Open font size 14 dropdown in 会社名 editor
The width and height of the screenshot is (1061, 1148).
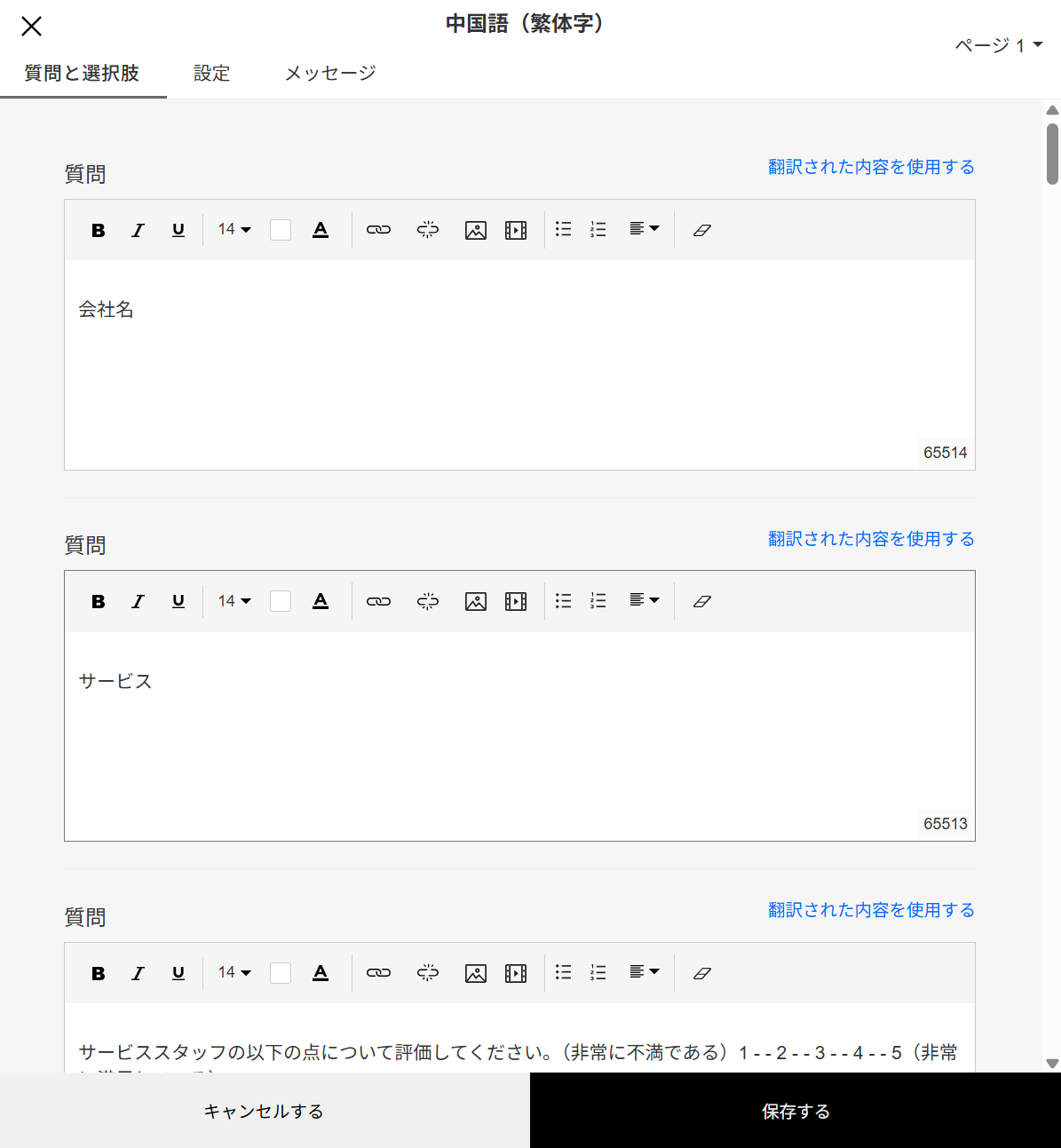[234, 230]
